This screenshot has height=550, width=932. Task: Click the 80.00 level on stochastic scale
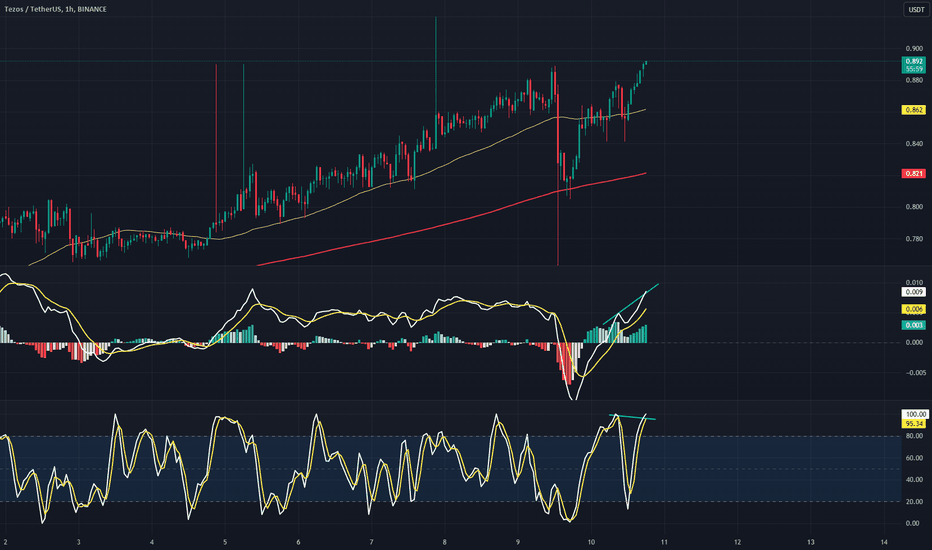tap(913, 436)
